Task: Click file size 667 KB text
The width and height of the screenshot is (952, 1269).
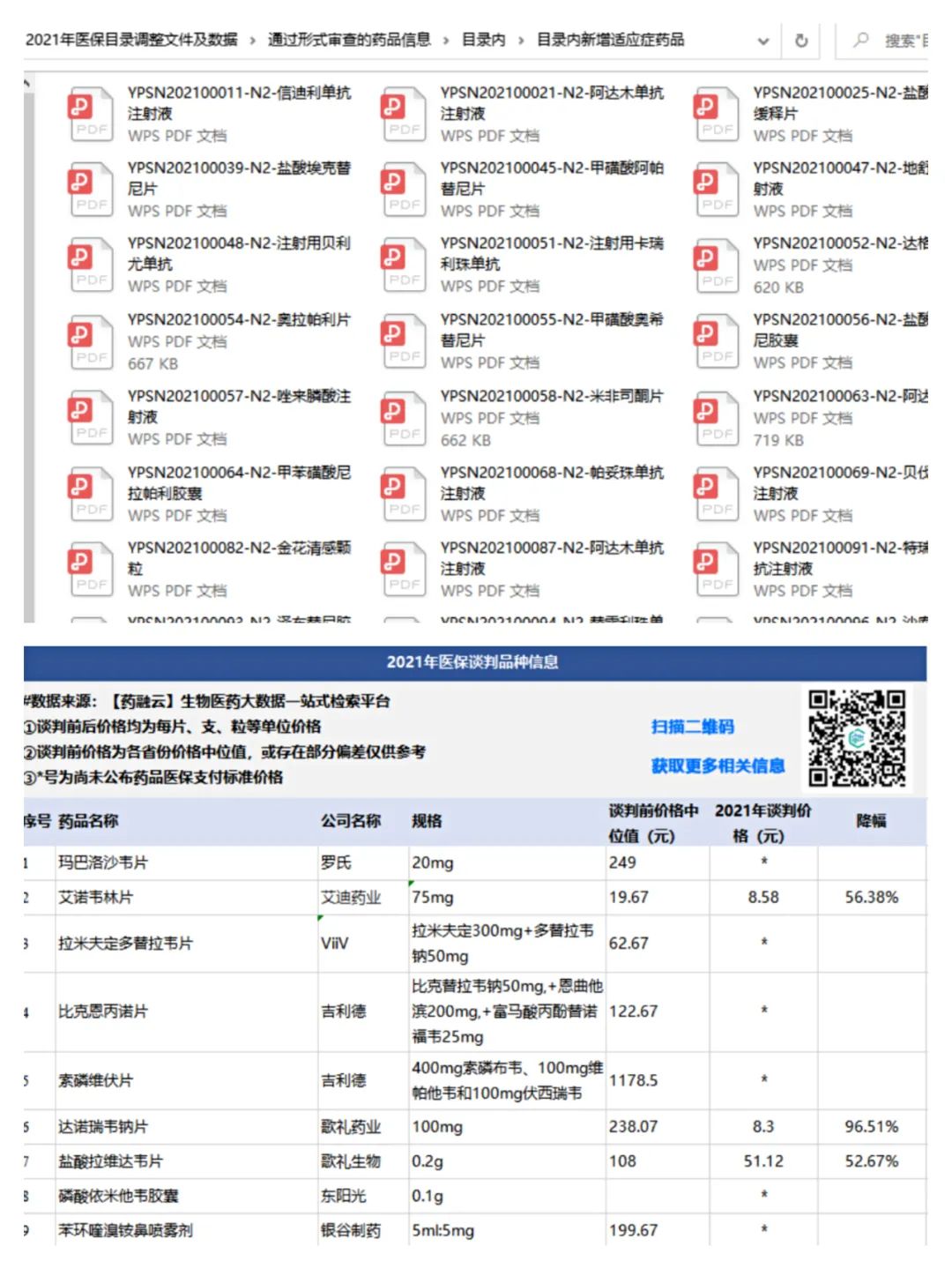Action: pyautogui.click(x=152, y=363)
